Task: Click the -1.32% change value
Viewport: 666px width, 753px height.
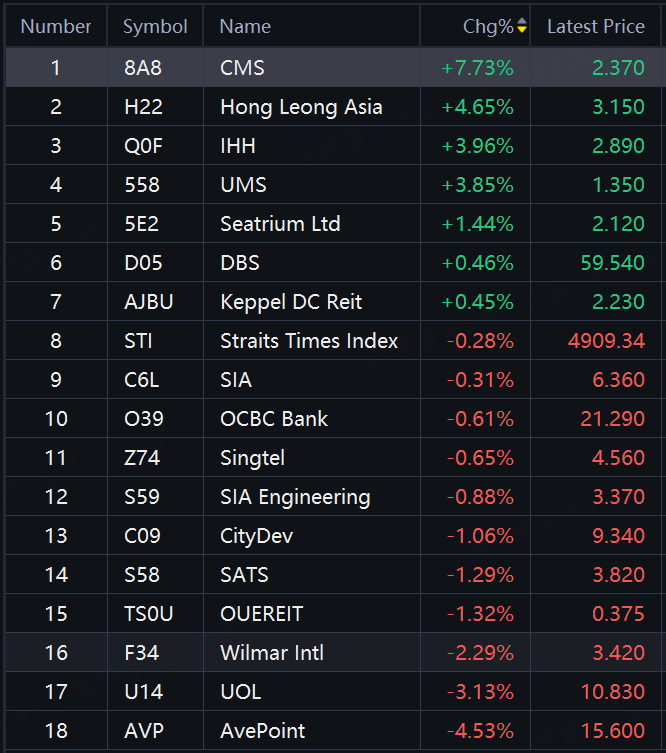Action: [481, 614]
